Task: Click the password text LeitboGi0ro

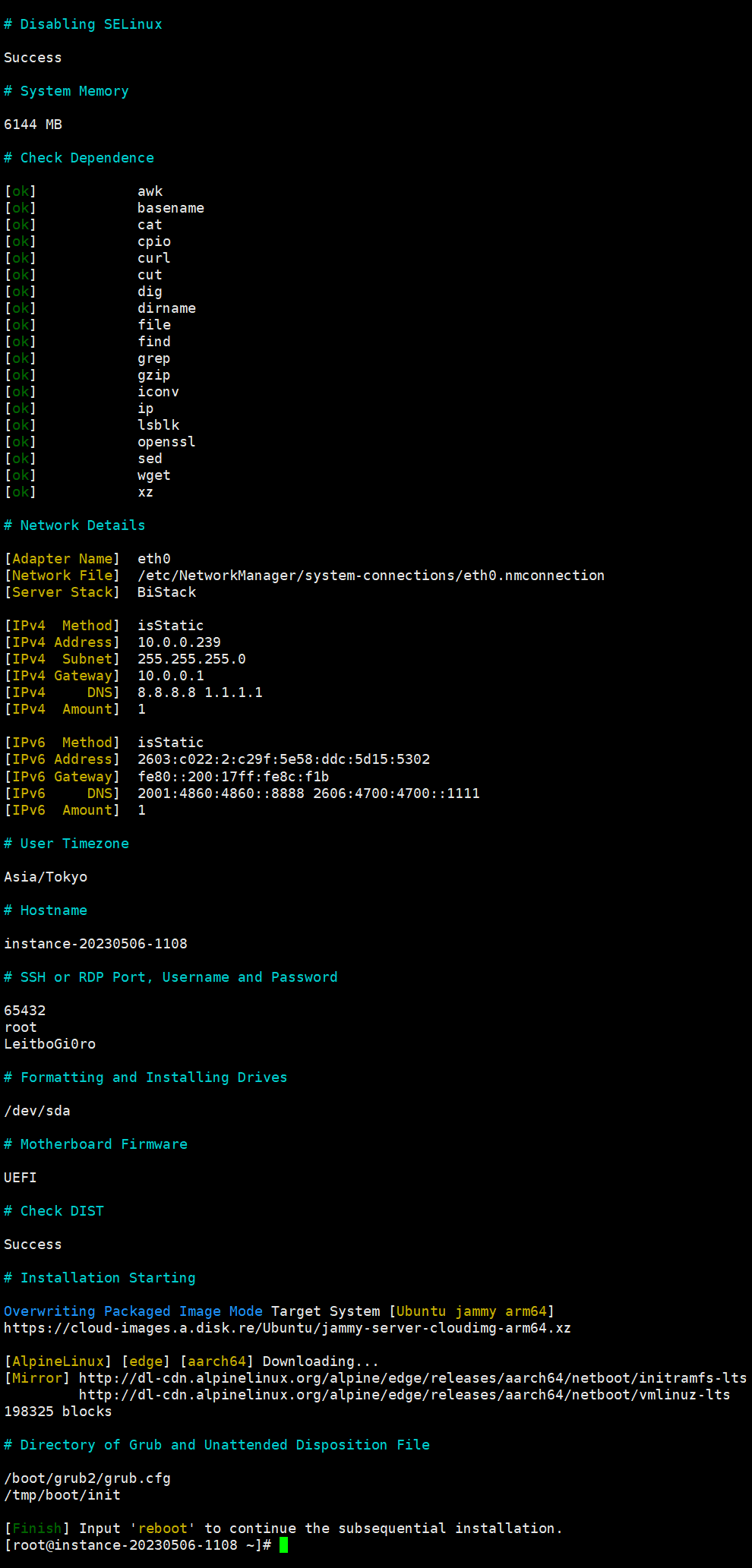Action: point(50,1044)
